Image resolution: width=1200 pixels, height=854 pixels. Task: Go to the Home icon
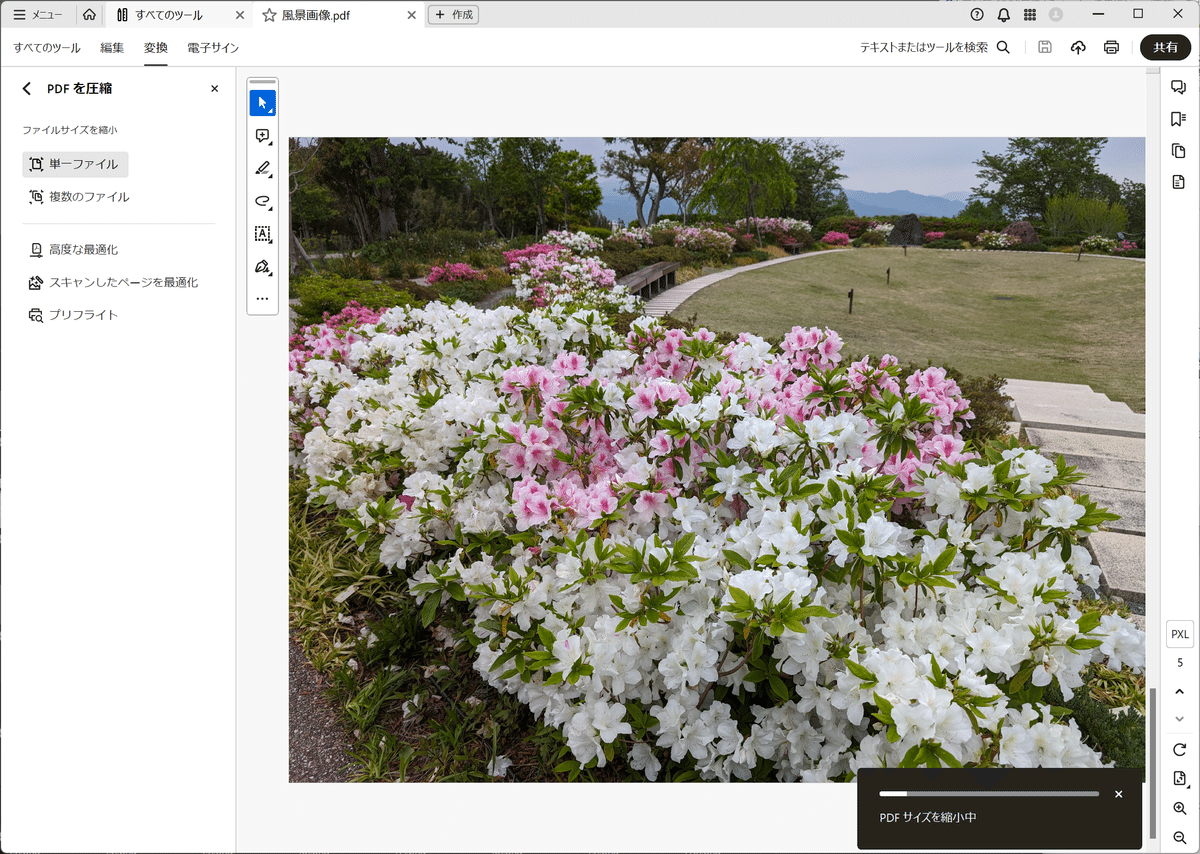[x=90, y=15]
